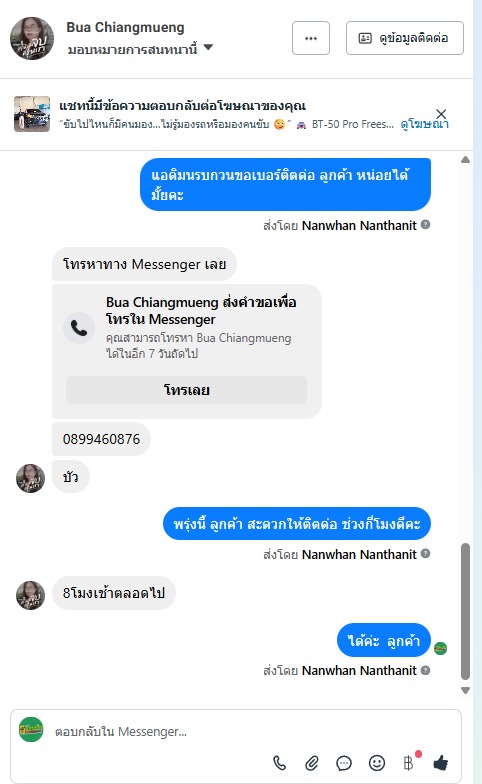
Task: Open the three-dots more options button
Action: click(311, 38)
